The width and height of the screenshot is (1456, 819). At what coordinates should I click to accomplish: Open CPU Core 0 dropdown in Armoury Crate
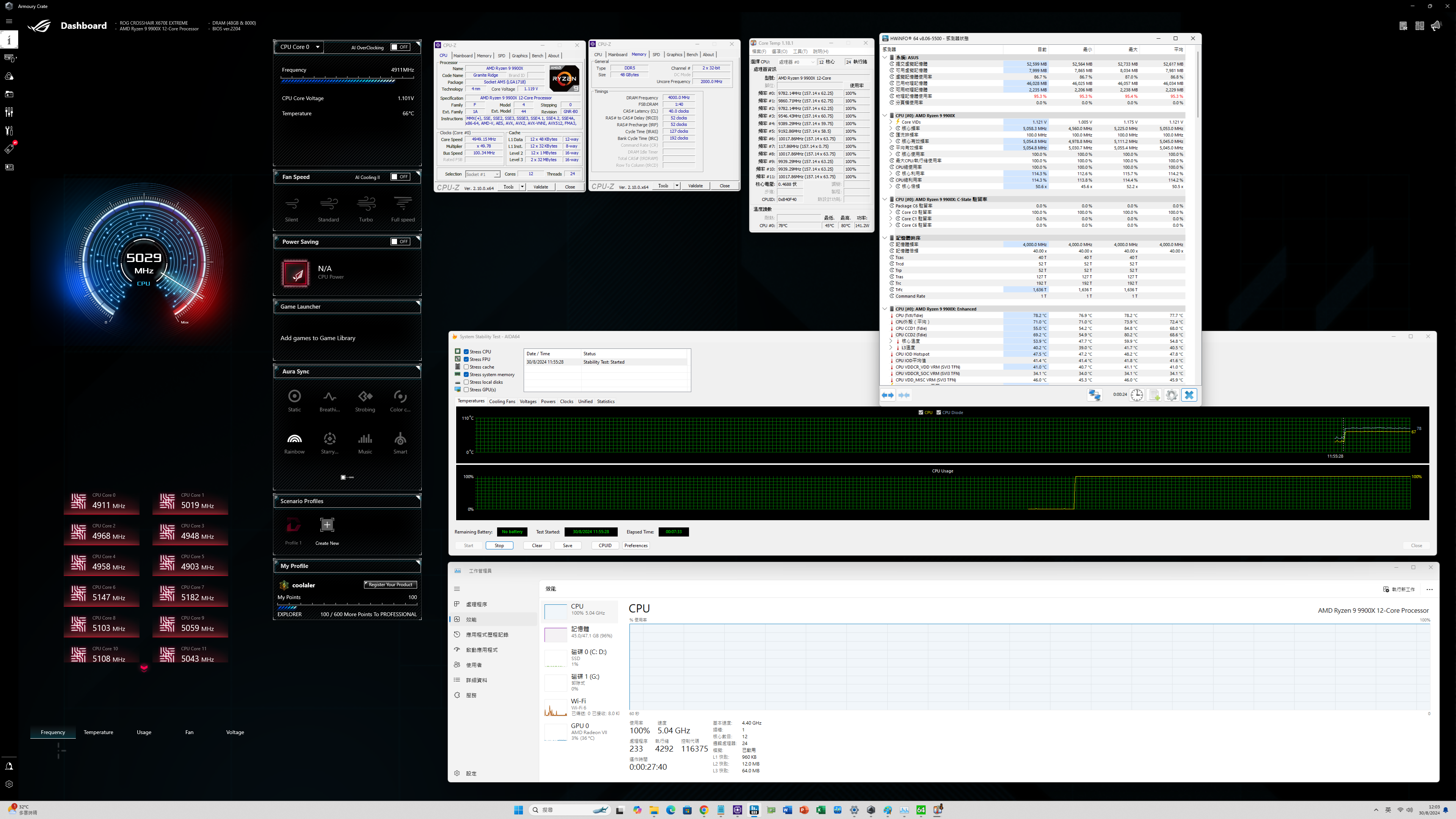pyautogui.click(x=299, y=47)
